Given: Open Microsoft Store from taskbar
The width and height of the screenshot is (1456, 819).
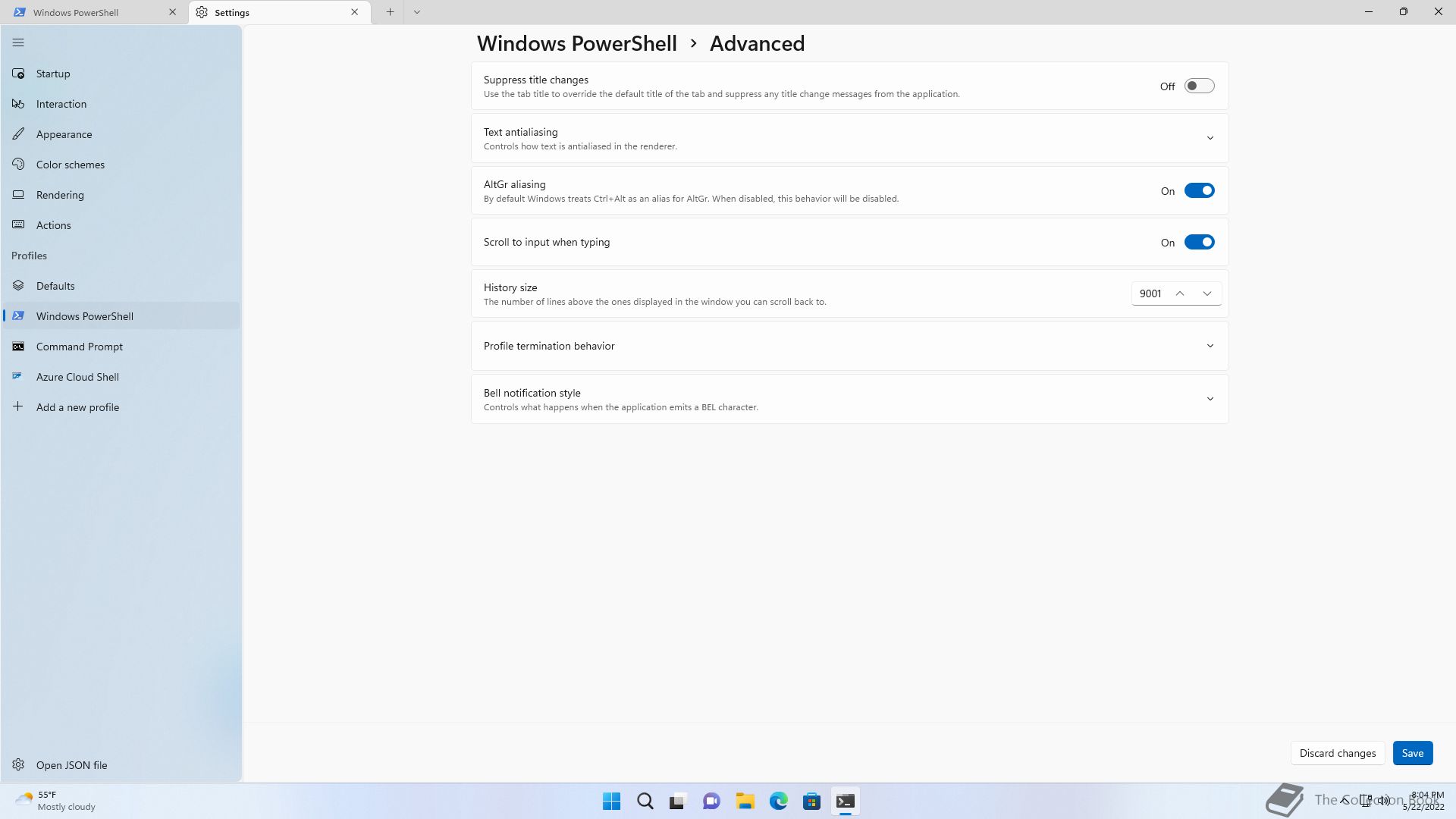Looking at the screenshot, I should click(x=811, y=802).
